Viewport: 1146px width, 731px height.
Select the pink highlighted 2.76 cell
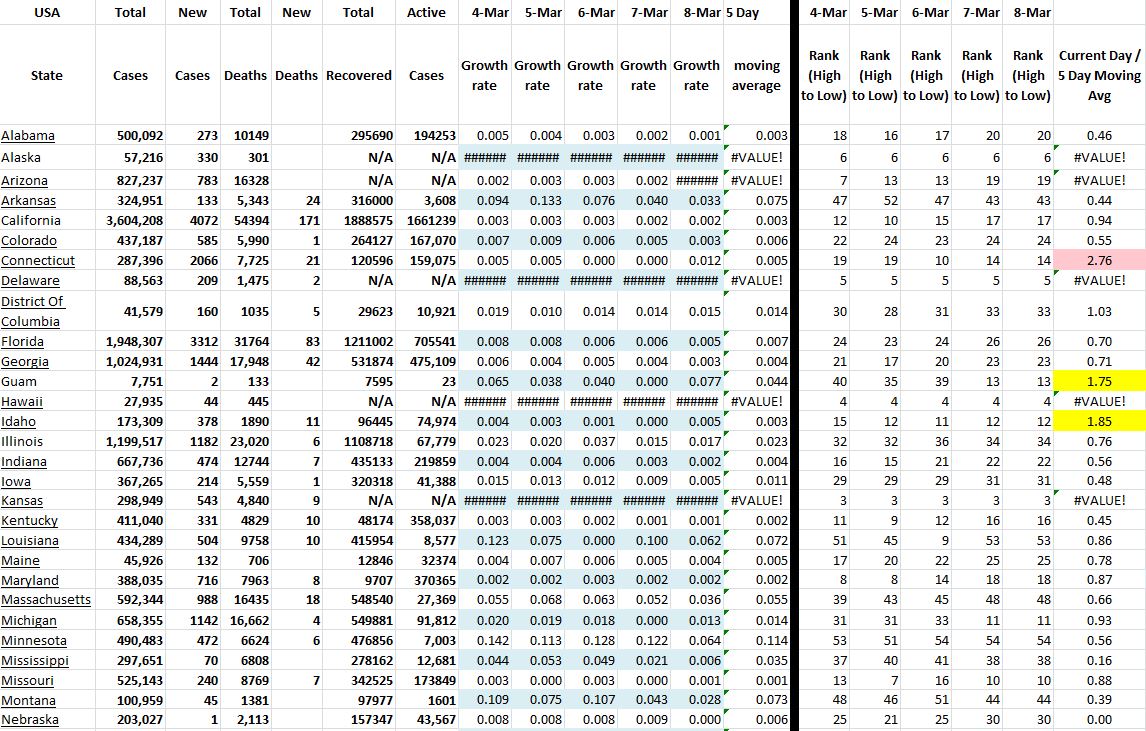[x=1099, y=261]
